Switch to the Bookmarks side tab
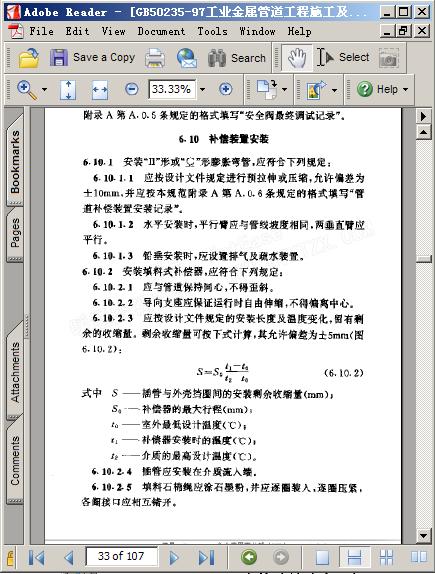Viewport: 435px width, 574px height. tap(15, 161)
